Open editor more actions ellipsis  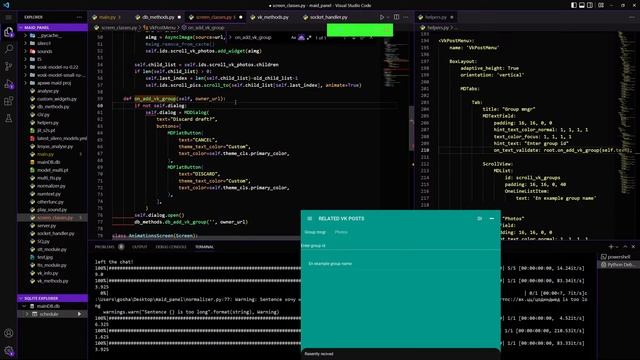coord(406,17)
